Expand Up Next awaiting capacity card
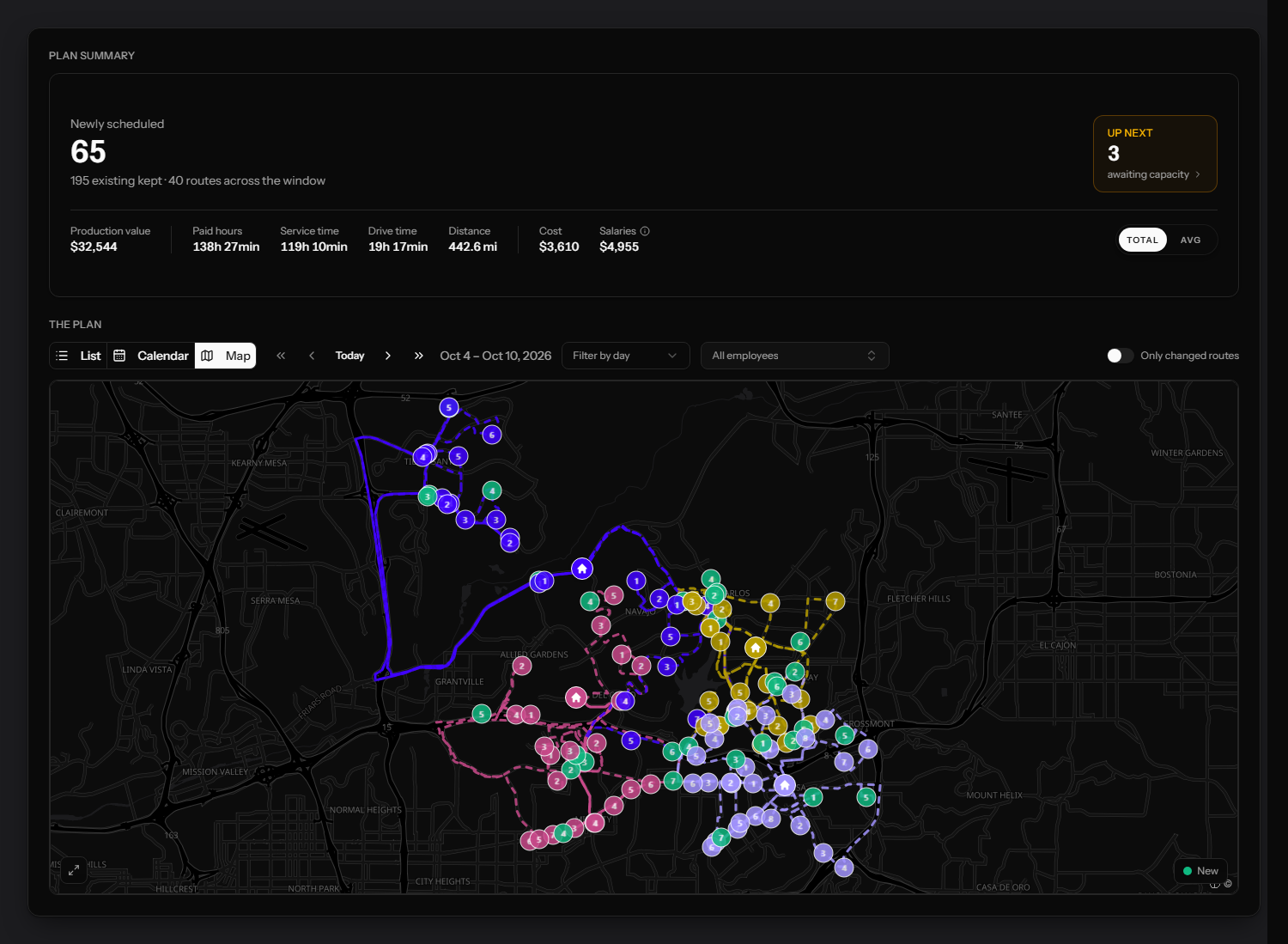 tap(1155, 154)
